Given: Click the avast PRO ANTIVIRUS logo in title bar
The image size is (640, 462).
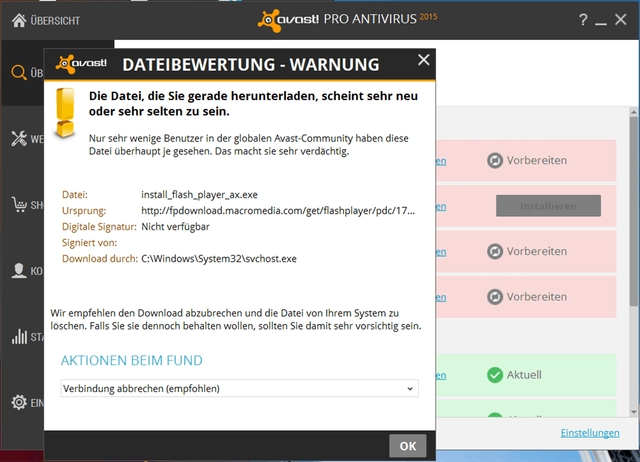Looking at the screenshot, I should (347, 19).
